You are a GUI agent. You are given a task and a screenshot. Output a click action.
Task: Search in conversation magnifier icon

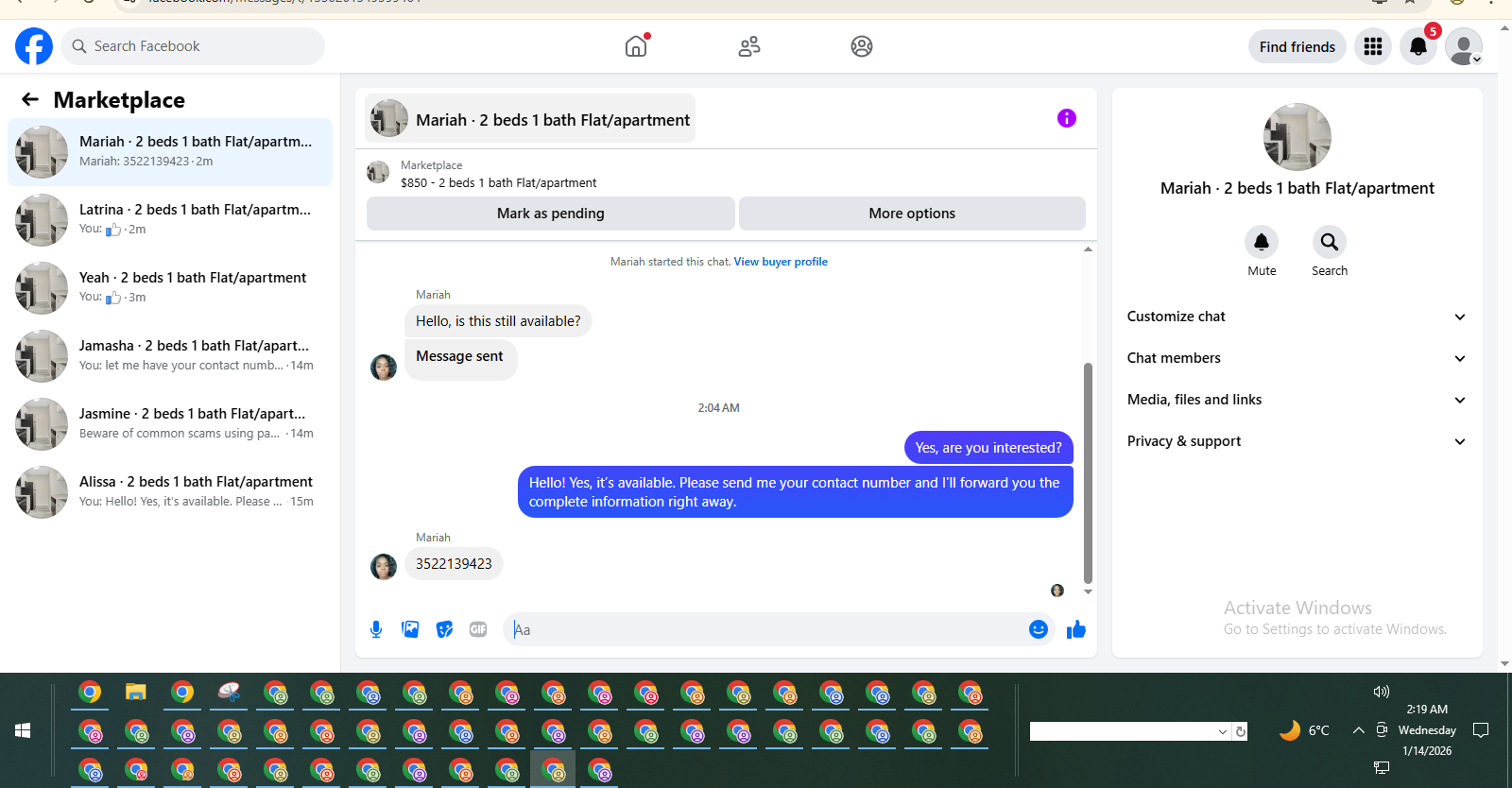[x=1330, y=242]
